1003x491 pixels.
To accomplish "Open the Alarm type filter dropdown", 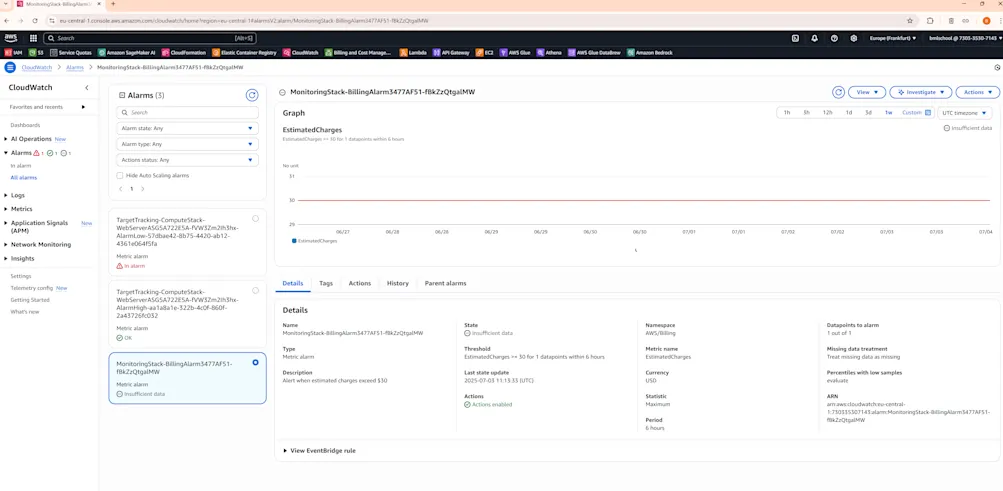I will pyautogui.click(x=187, y=144).
